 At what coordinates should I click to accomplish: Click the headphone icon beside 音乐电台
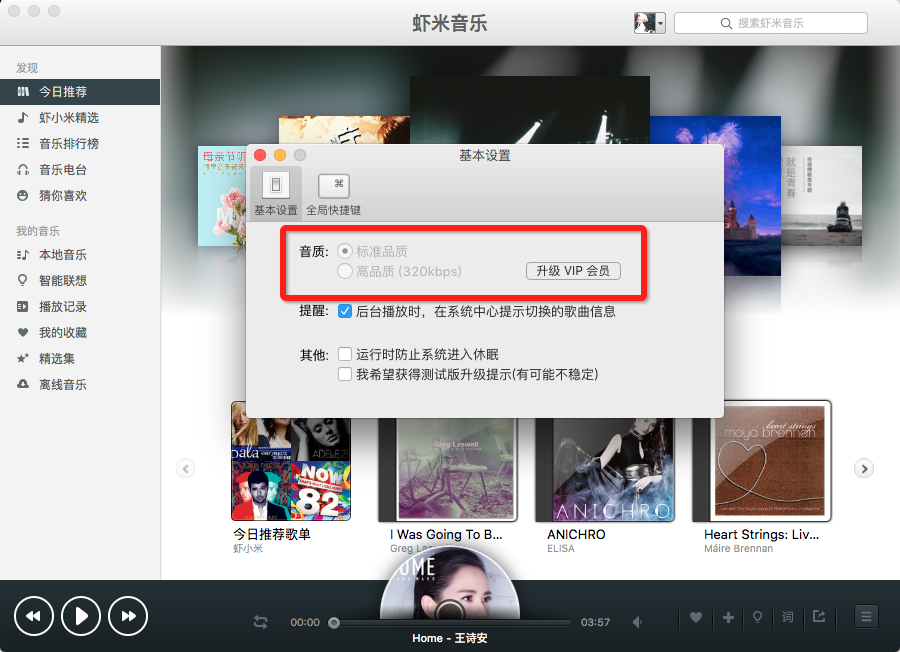tap(22, 170)
